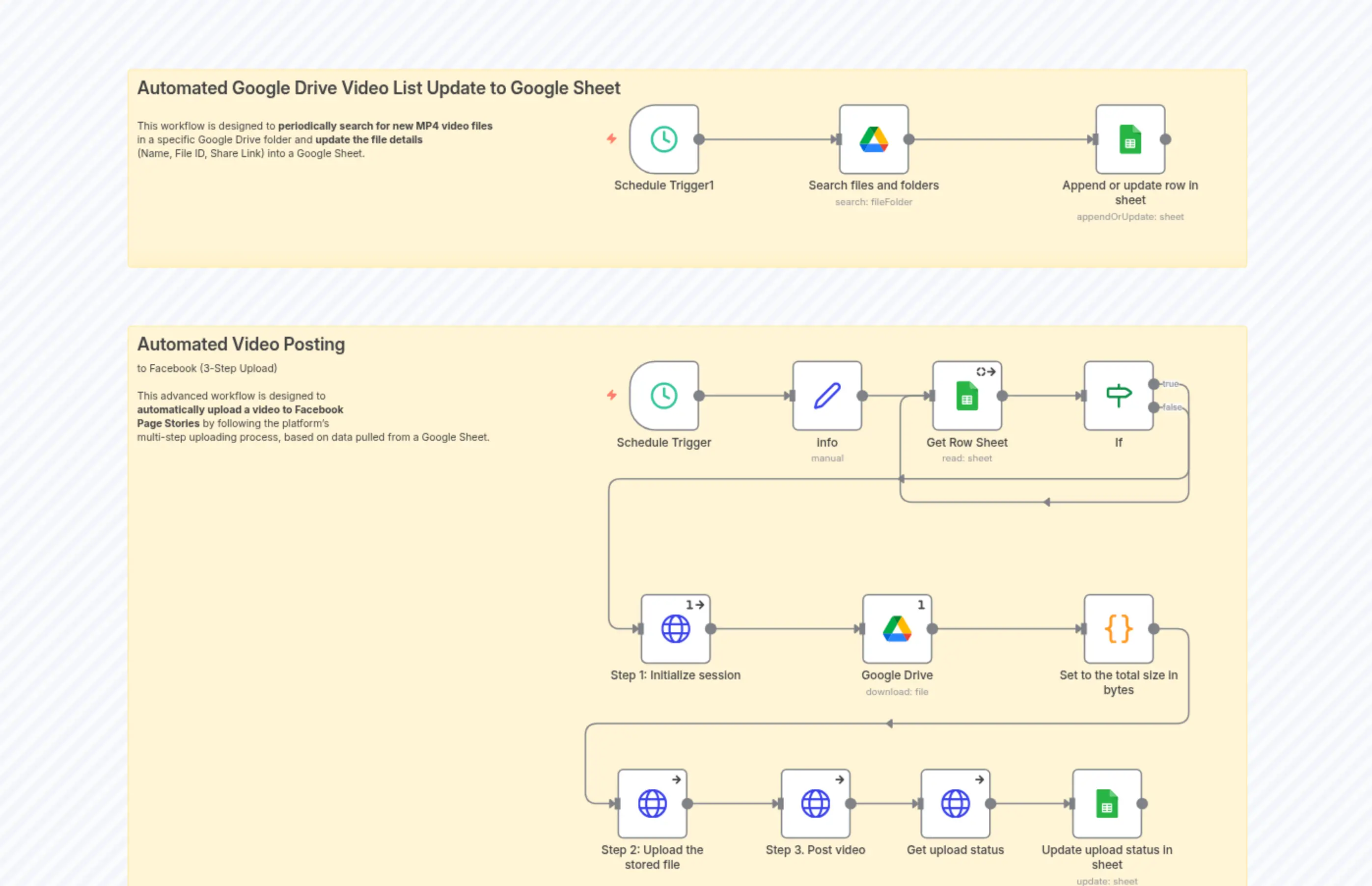1372x886 pixels.
Task: Open the Google Drive download file node
Action: 897,629
